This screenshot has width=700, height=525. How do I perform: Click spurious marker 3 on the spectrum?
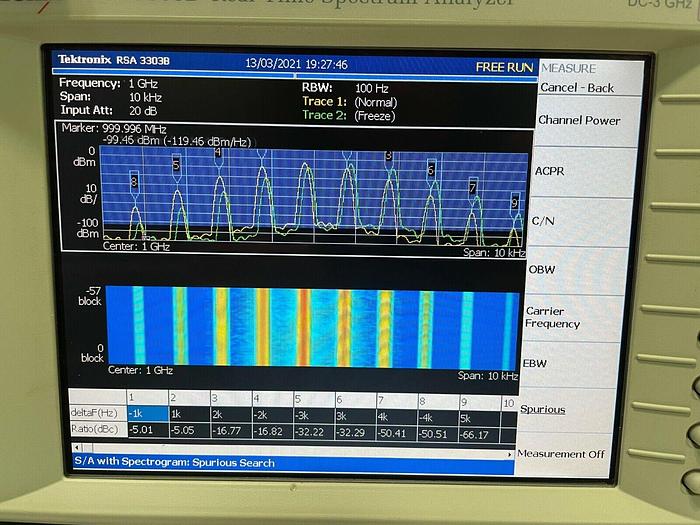point(389,157)
